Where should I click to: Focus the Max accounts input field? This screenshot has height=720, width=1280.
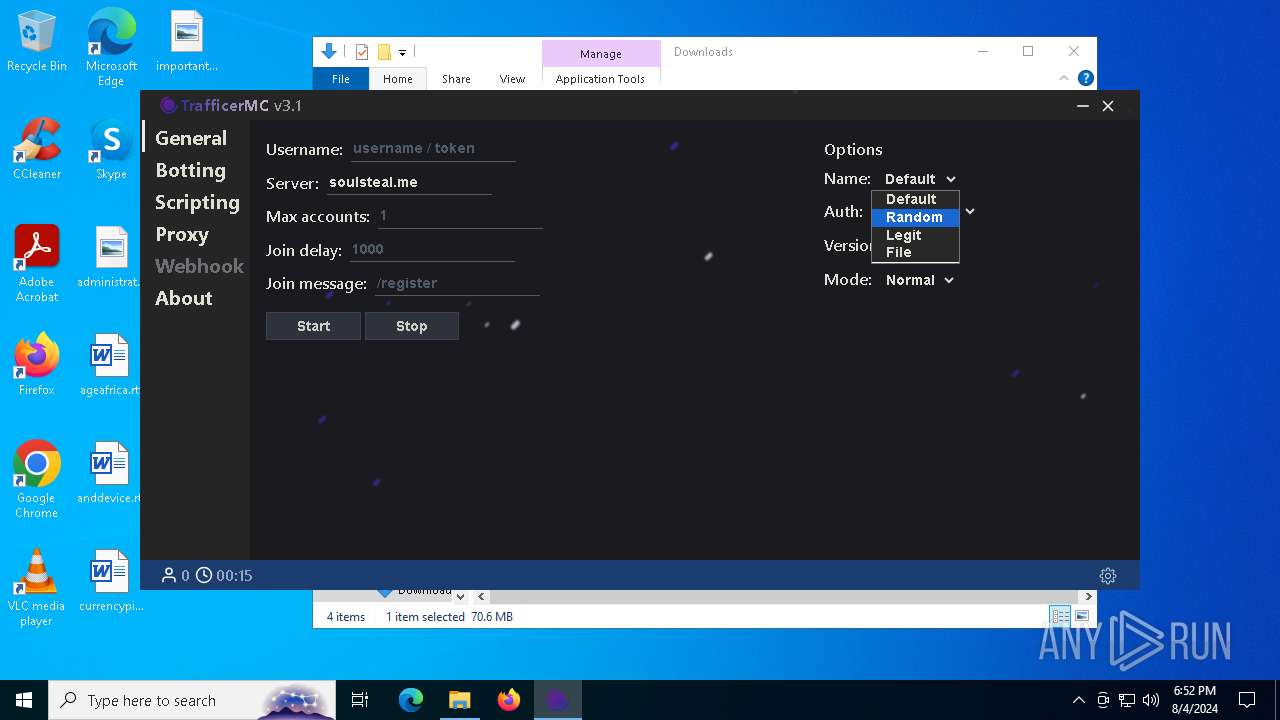tap(459, 216)
